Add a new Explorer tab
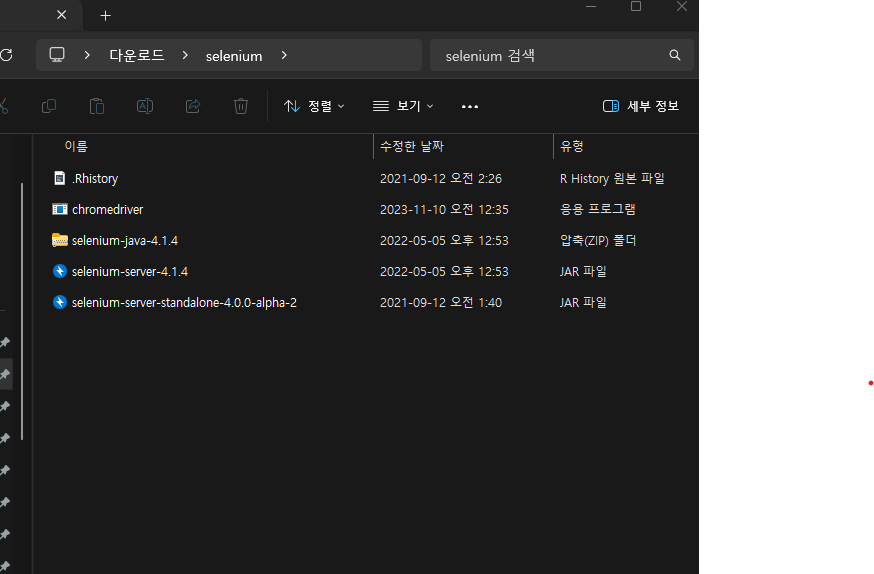Image resolution: width=874 pixels, height=574 pixels. [x=105, y=16]
